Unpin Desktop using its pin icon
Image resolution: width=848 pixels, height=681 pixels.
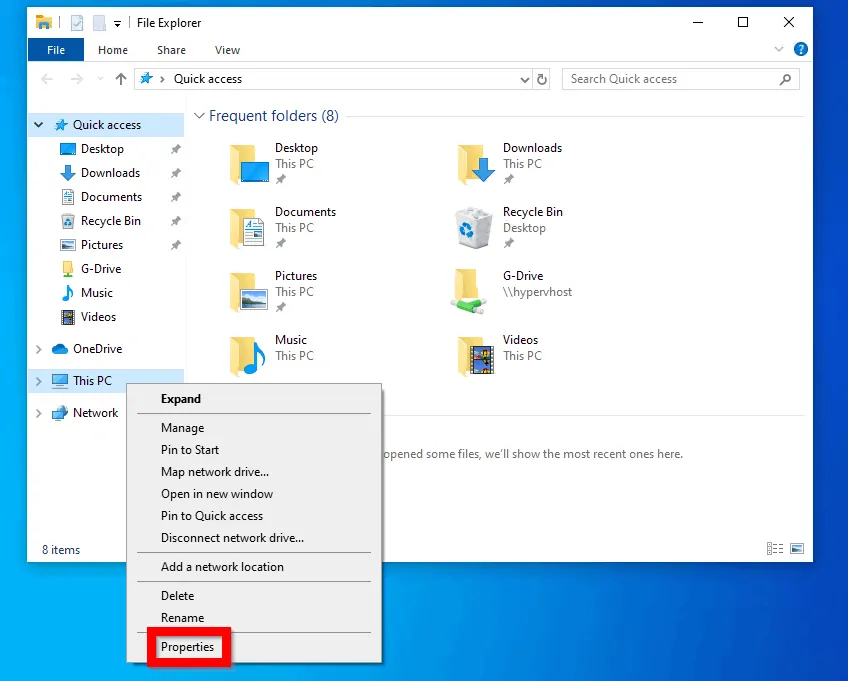176,148
